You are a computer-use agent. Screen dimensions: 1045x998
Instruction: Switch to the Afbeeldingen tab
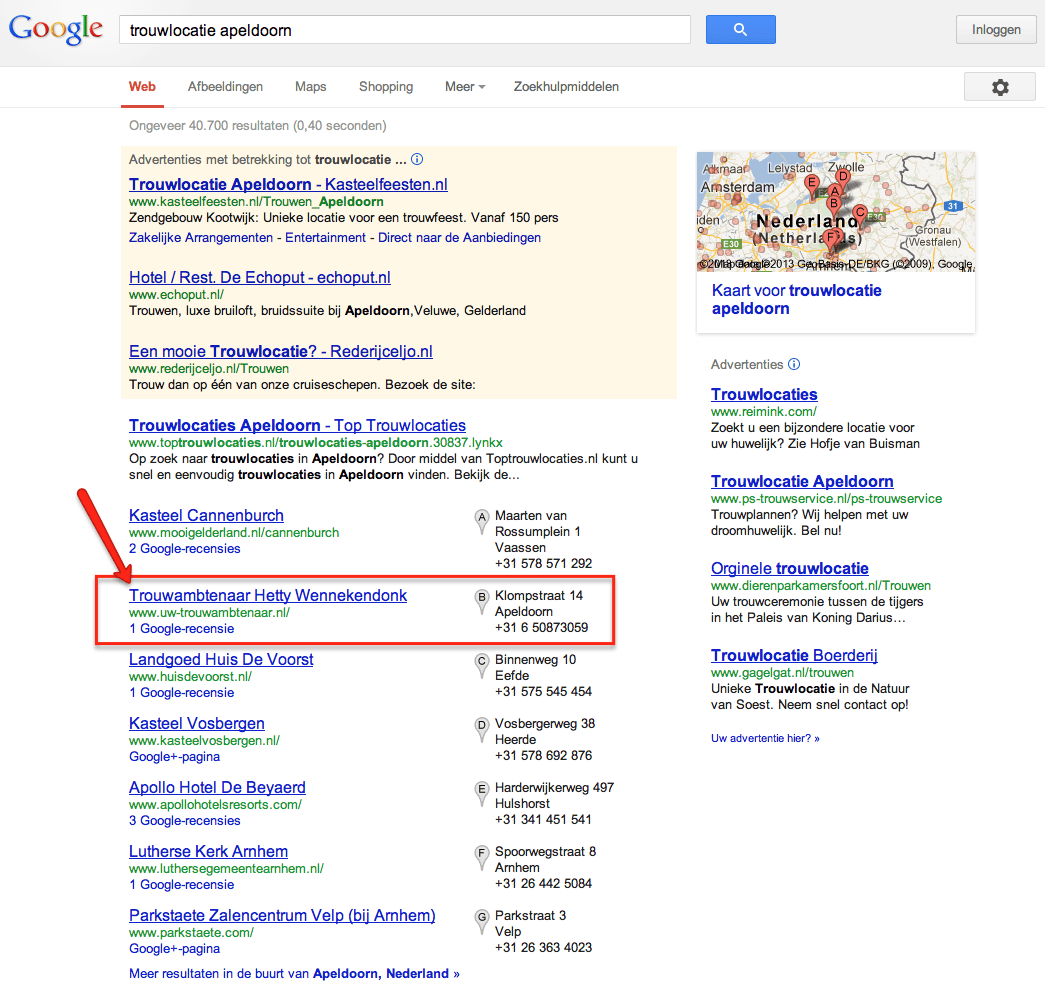tap(225, 87)
